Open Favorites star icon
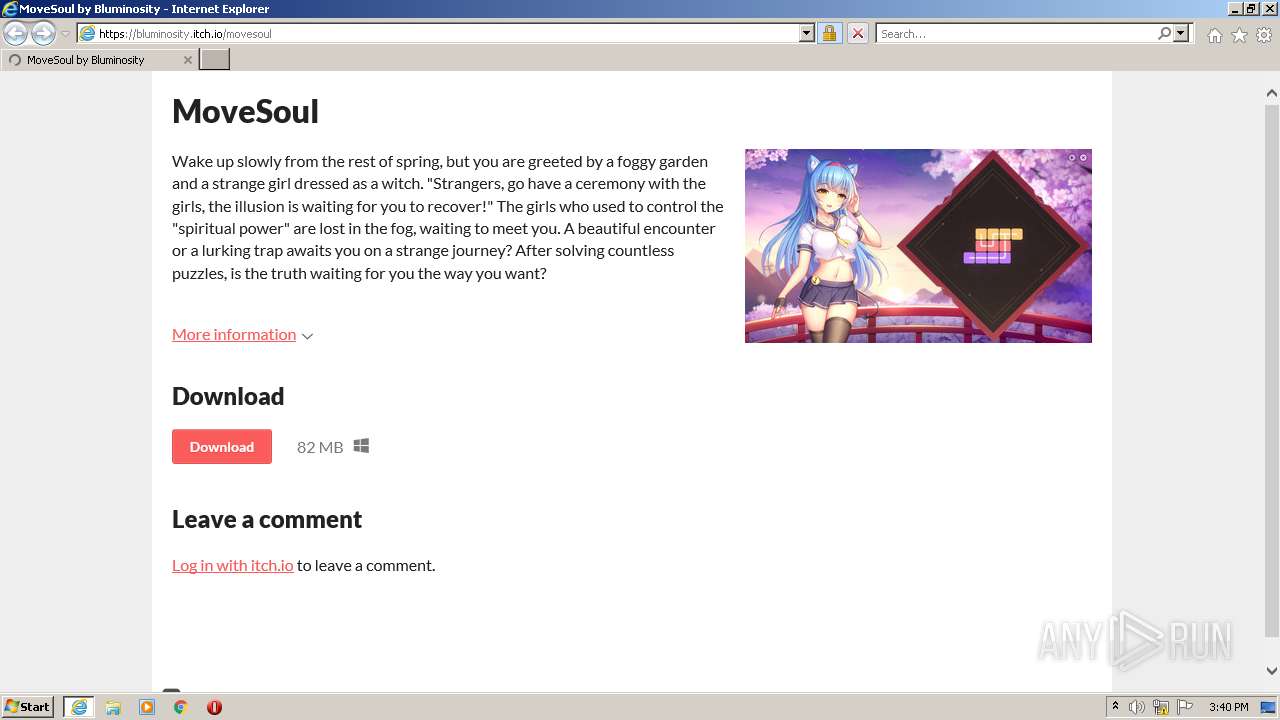The height and width of the screenshot is (720, 1280). tap(1239, 35)
